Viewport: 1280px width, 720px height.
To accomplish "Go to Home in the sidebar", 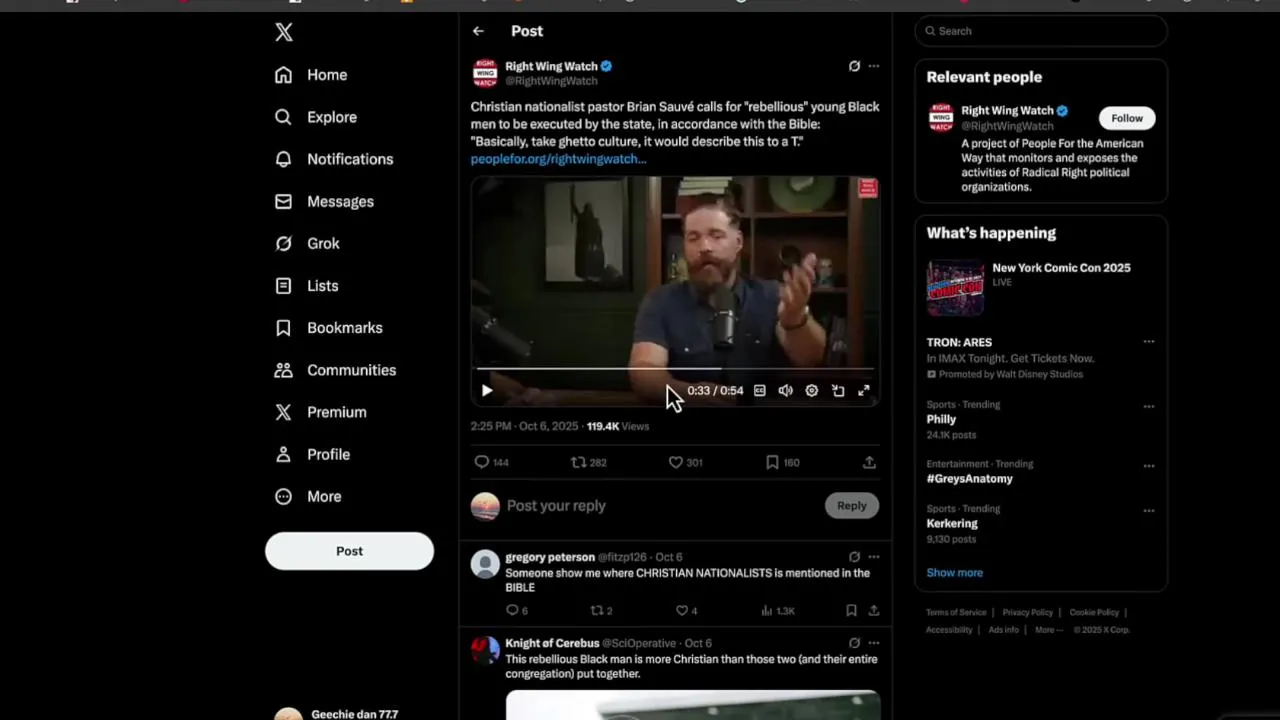I will 311,75.
